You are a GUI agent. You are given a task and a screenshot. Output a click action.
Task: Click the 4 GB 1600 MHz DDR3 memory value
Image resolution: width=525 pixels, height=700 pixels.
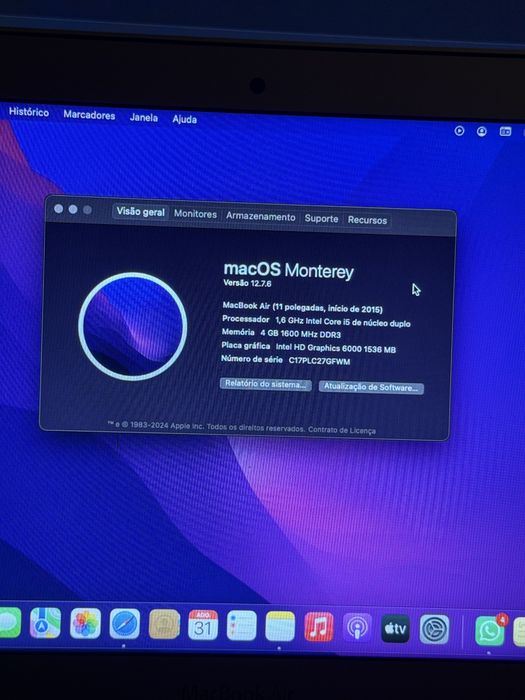click(x=300, y=333)
